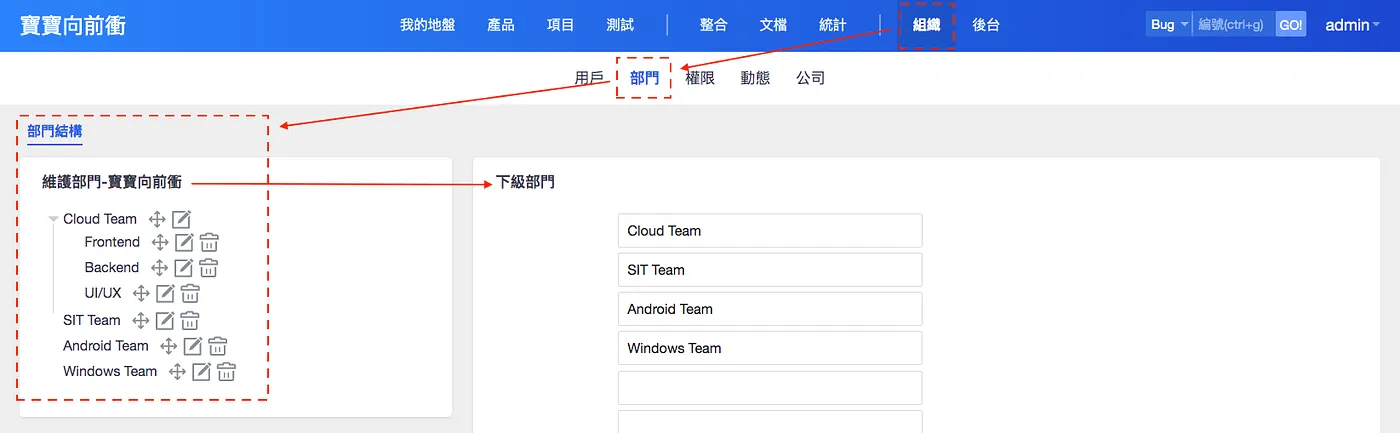1400x433 pixels.
Task: Select Frontend in department tree
Action: (x=112, y=242)
